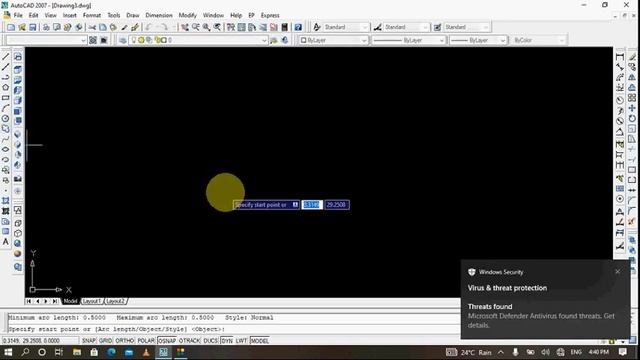This screenshot has width=640, height=360.
Task: Open the Express menu
Action: tap(270, 15)
